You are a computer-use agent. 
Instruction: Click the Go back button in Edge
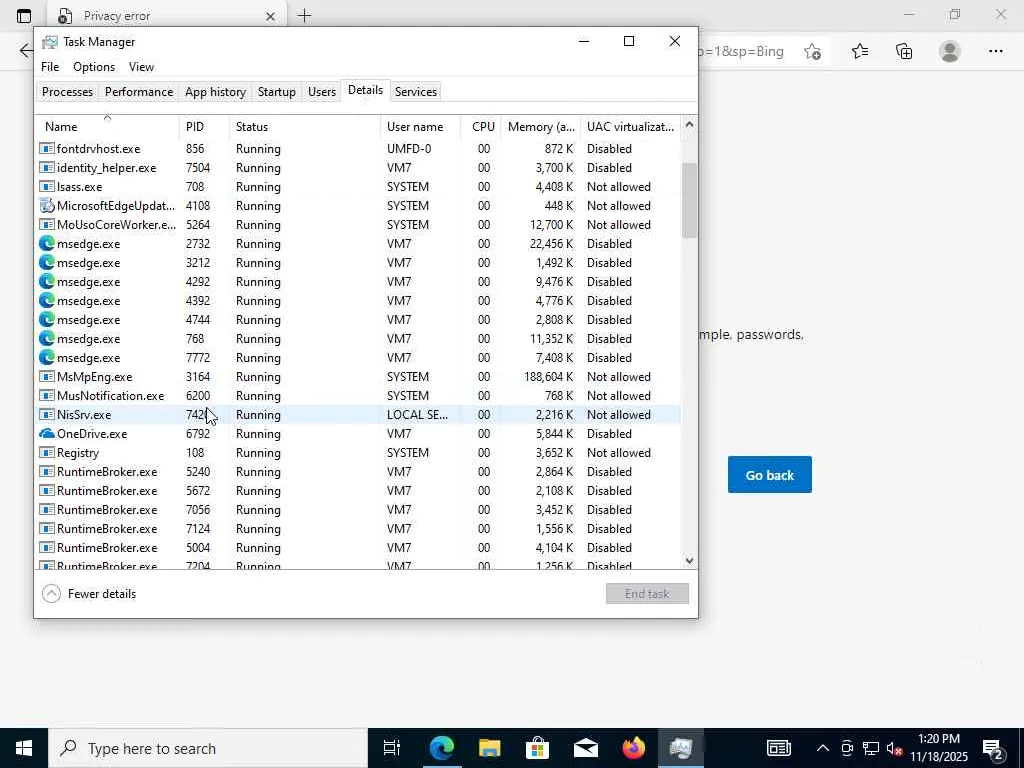769,475
